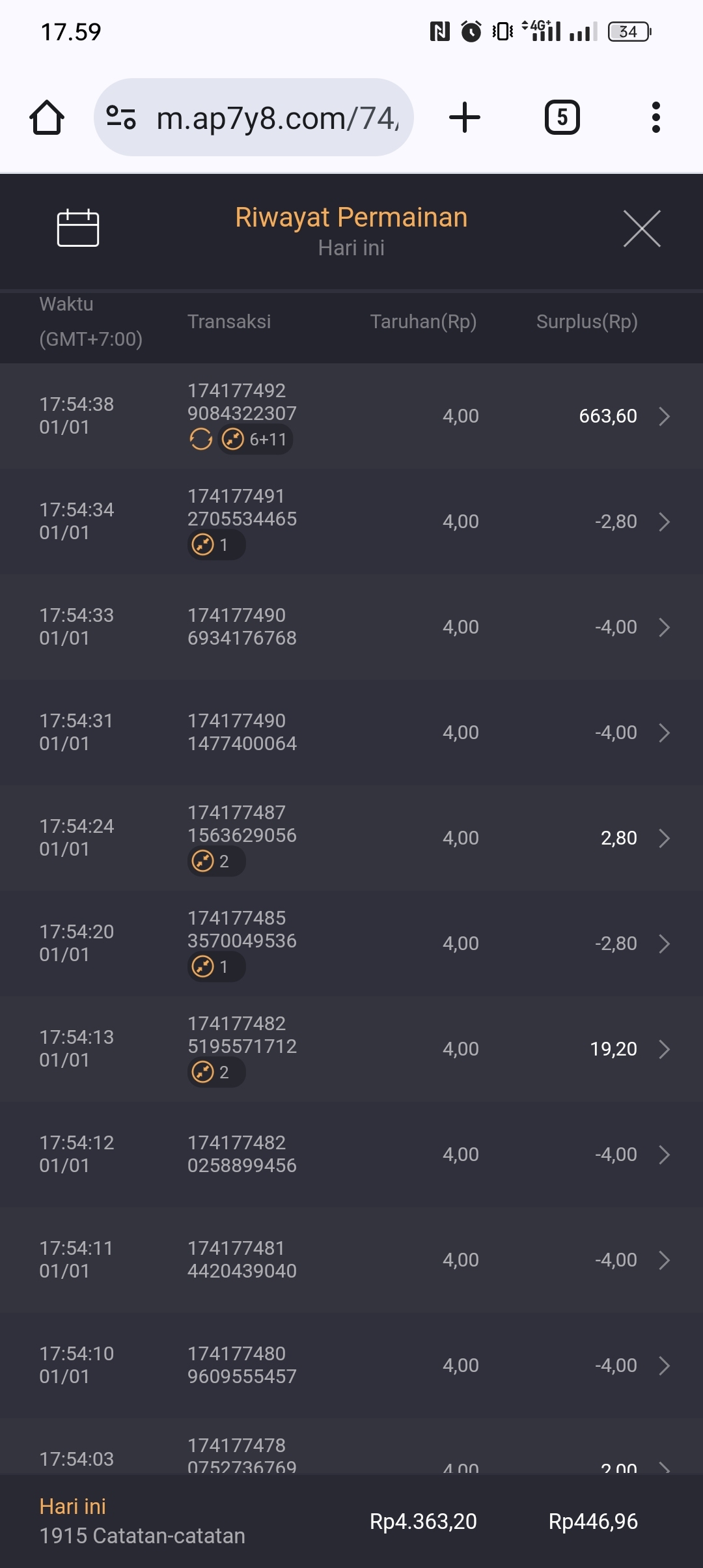Tap the badge icon on 17:54:20 row
Image resolution: width=703 pixels, height=1568 pixels.
(204, 967)
